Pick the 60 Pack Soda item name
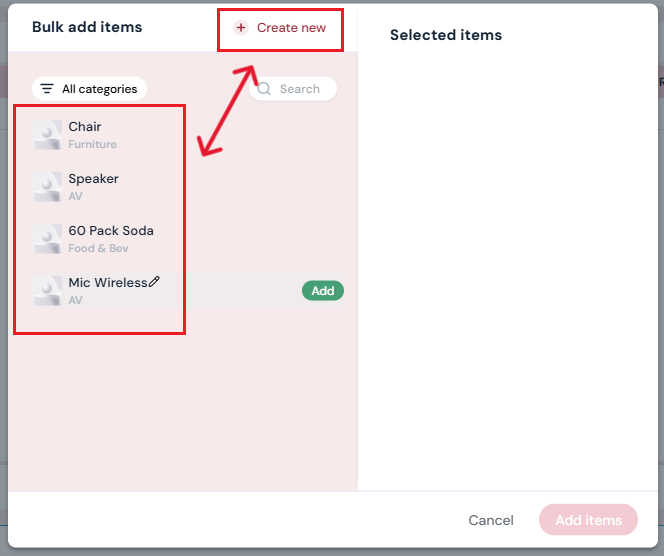This screenshot has height=556, width=664. click(111, 231)
